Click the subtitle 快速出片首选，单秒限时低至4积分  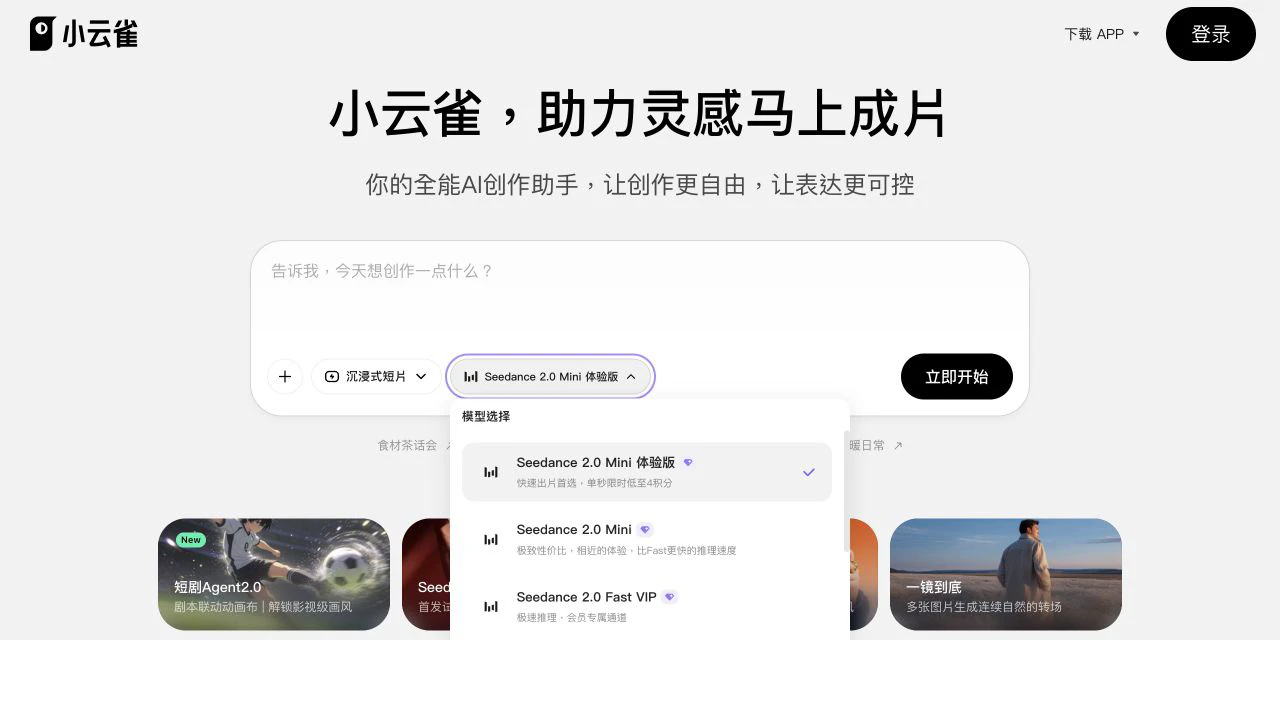click(x=594, y=483)
